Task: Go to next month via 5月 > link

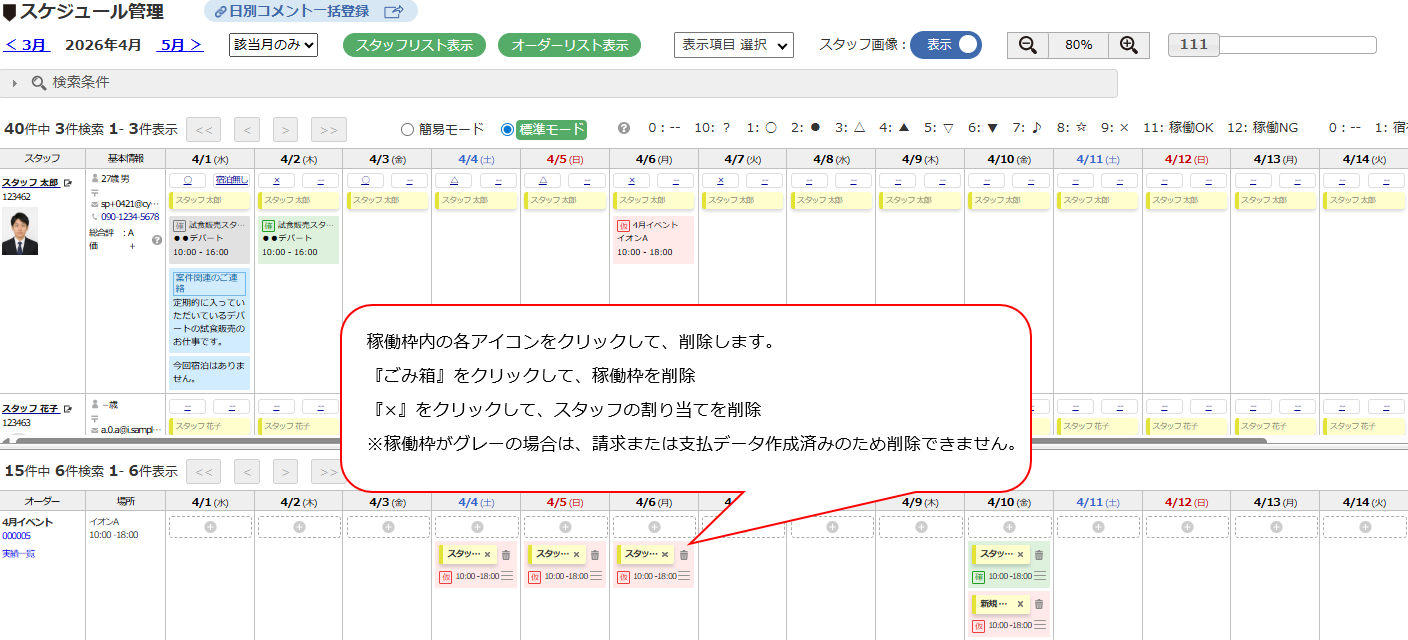Action: pyautogui.click(x=182, y=45)
